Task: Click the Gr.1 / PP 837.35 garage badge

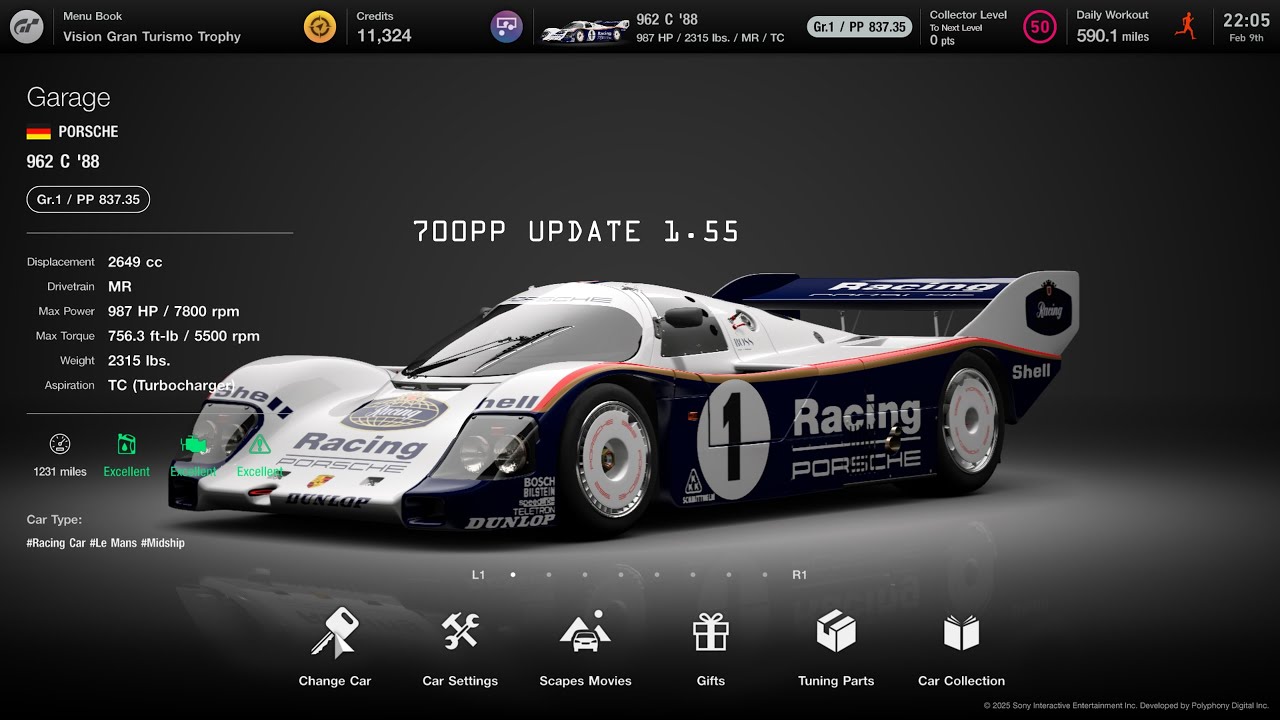Action: 88,199
